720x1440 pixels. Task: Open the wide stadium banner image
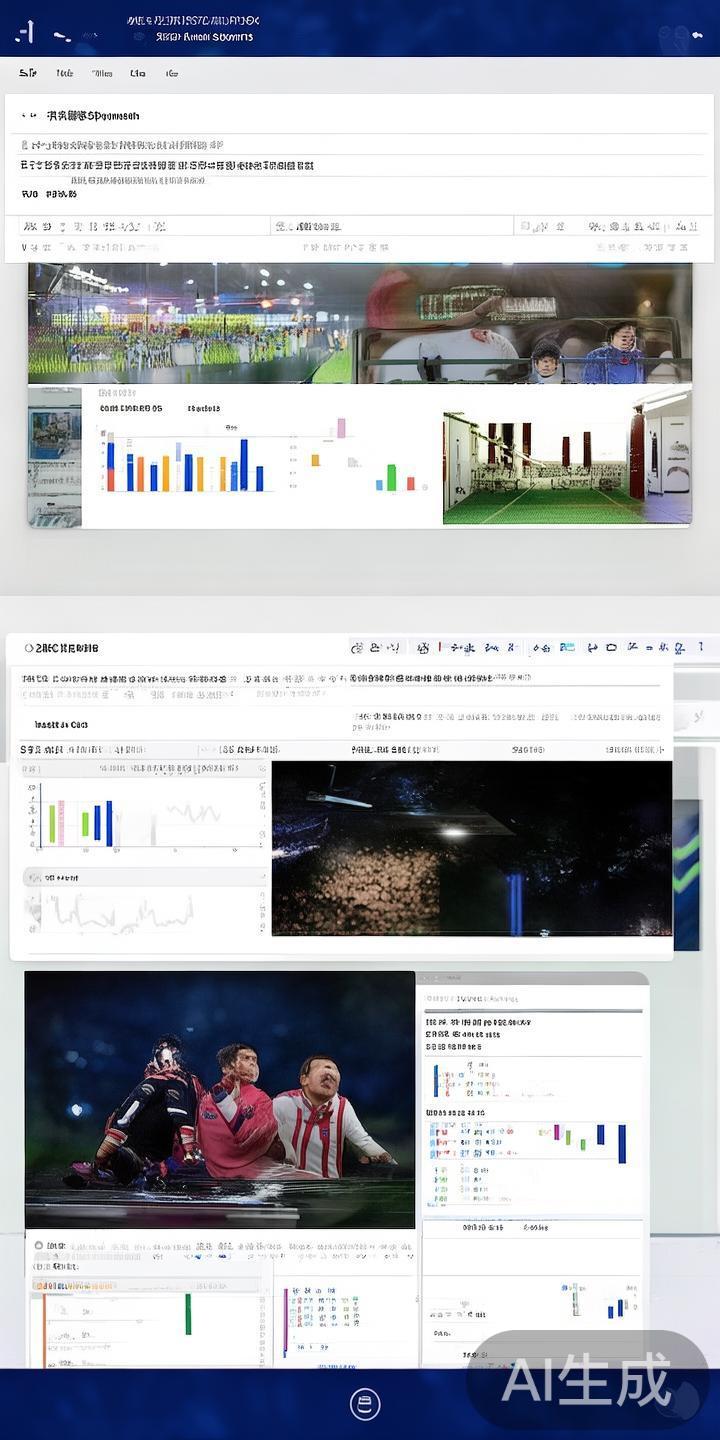click(360, 323)
